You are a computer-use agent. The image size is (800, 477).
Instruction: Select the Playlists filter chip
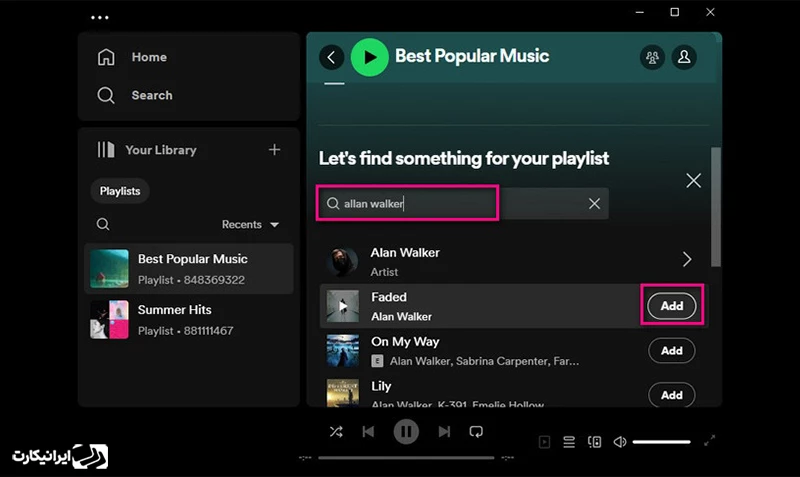coord(120,191)
